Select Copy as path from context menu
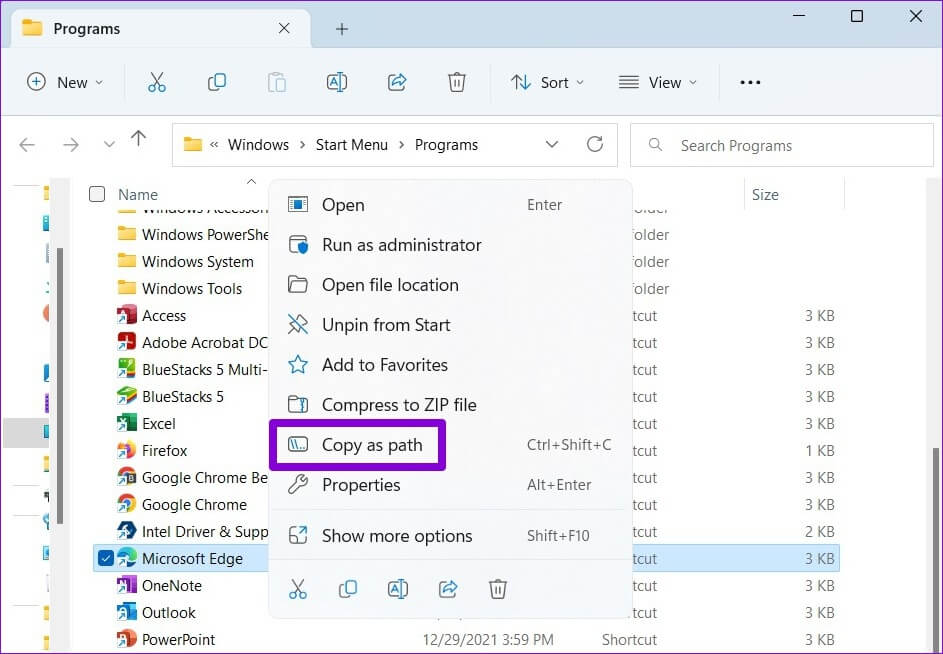Image resolution: width=943 pixels, height=654 pixels. click(x=372, y=445)
